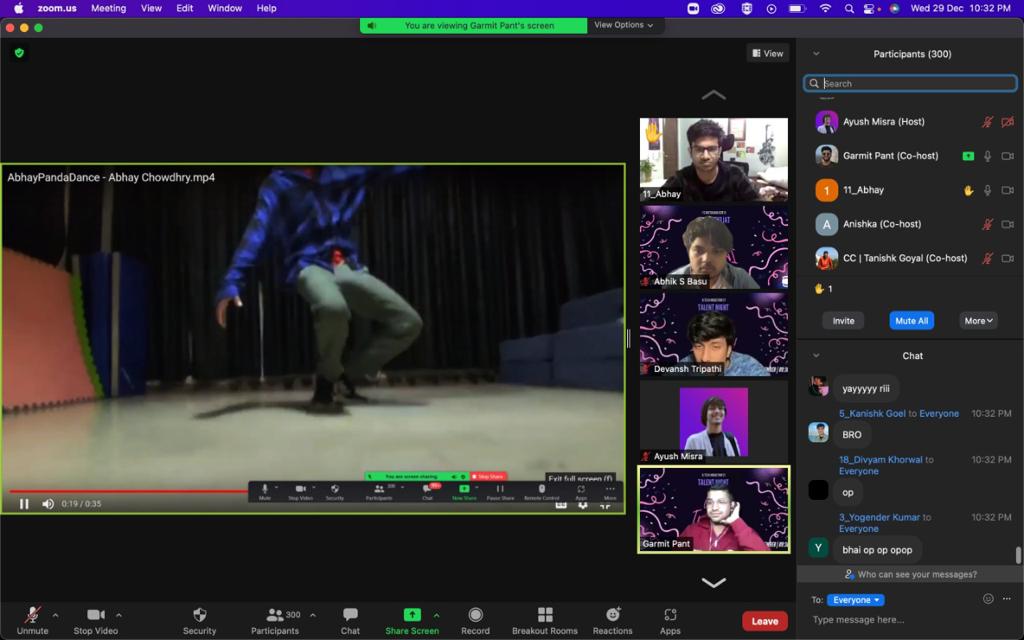Toggle Ayush Misra's muted microphone
The image size is (1024, 640).
tap(987, 121)
